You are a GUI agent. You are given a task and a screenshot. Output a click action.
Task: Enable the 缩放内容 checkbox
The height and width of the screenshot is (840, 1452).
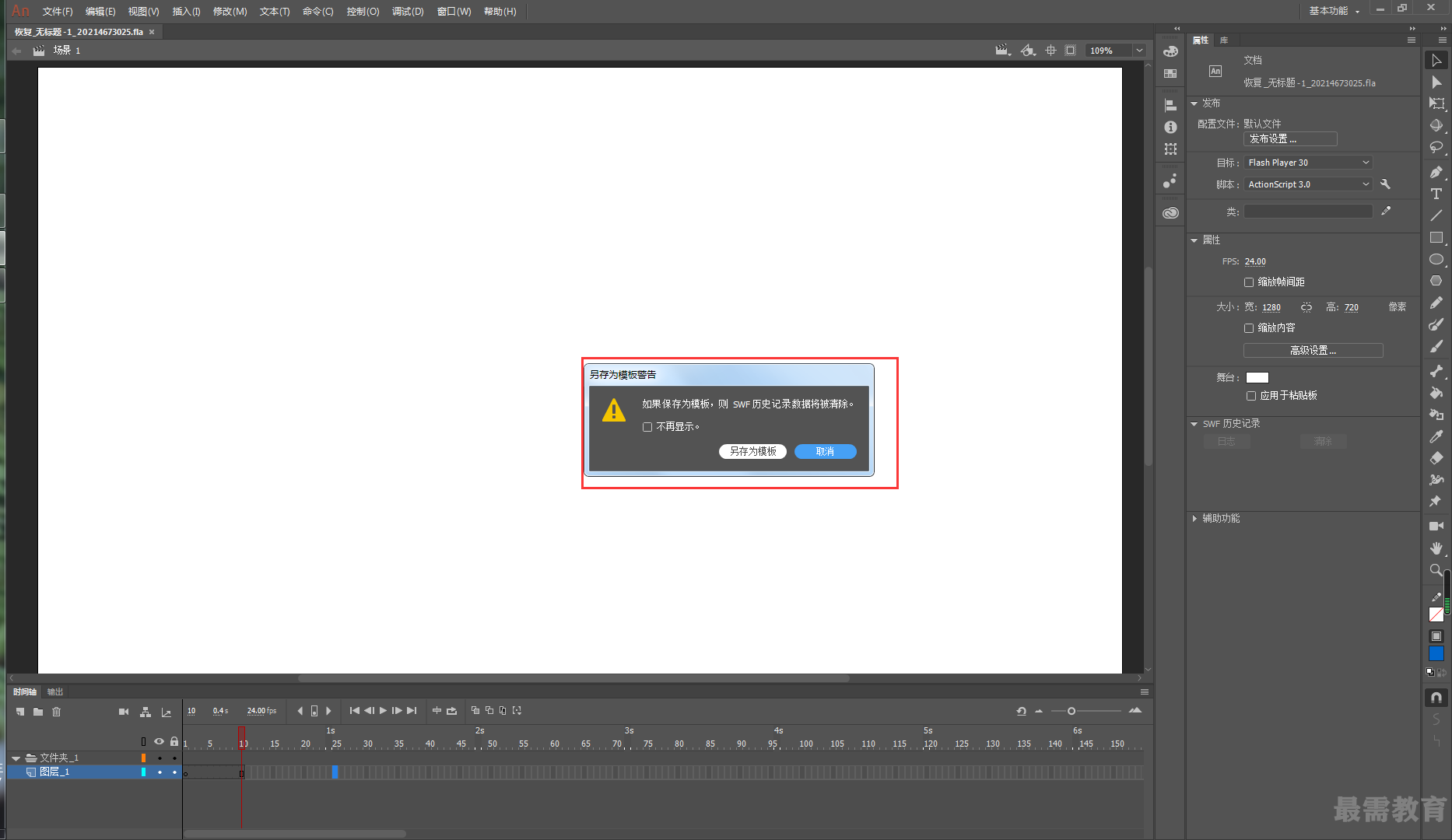click(1249, 328)
